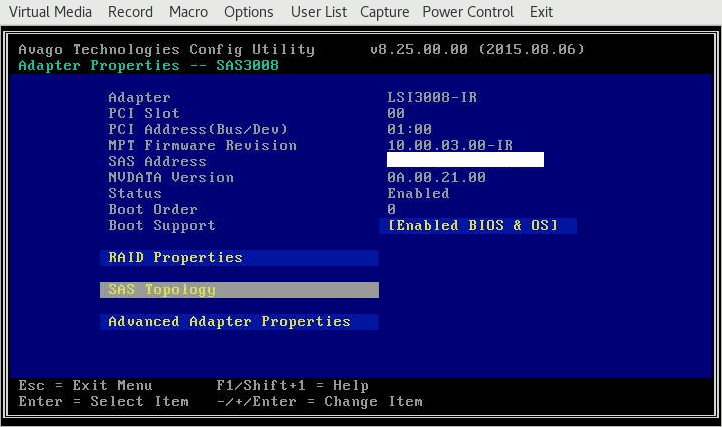
Task: Click the NVDATA Version value 0A.00.21.00
Action: point(437,177)
